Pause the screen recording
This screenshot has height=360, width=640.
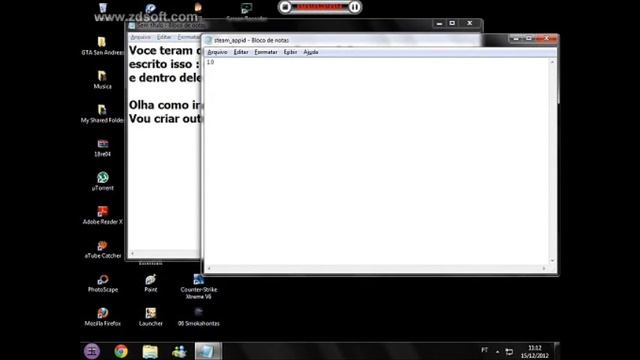(355, 7)
